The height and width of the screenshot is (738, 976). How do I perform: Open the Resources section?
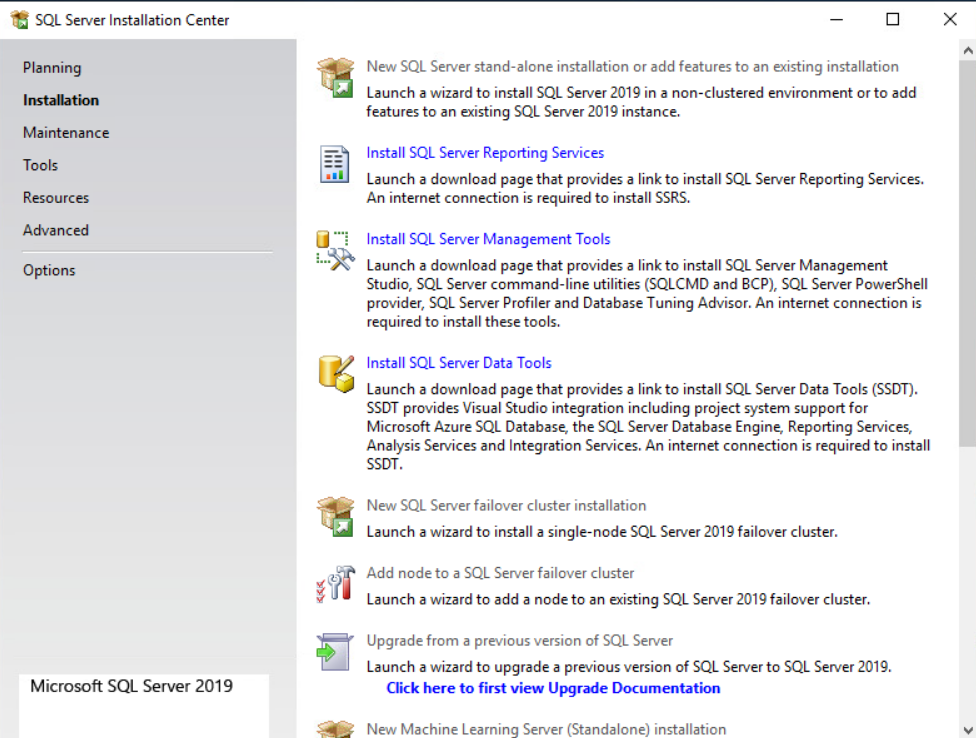point(56,197)
